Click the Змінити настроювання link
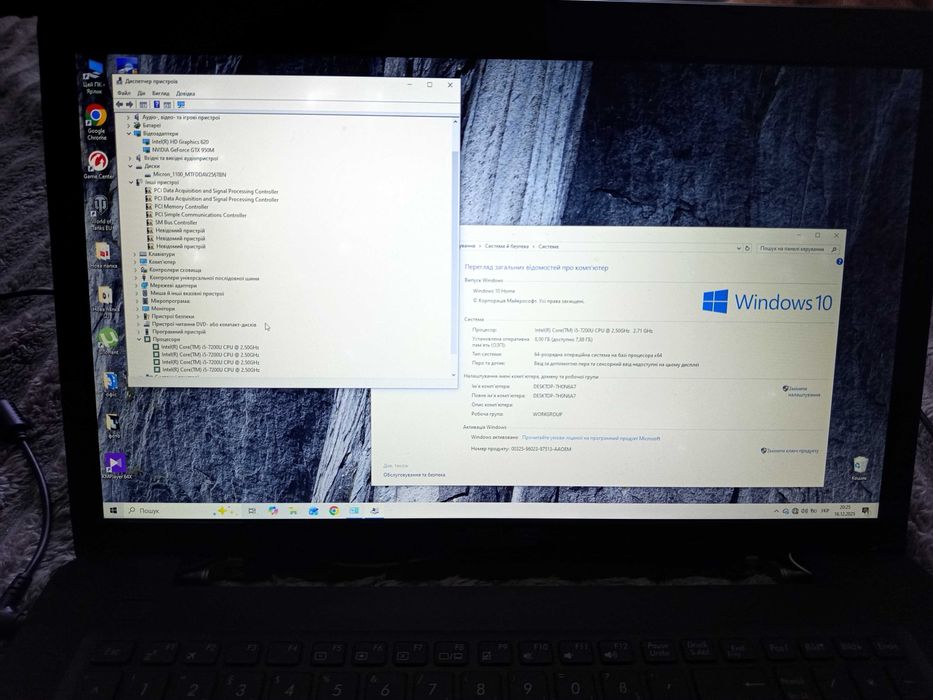Image resolution: width=933 pixels, height=700 pixels. click(802, 392)
